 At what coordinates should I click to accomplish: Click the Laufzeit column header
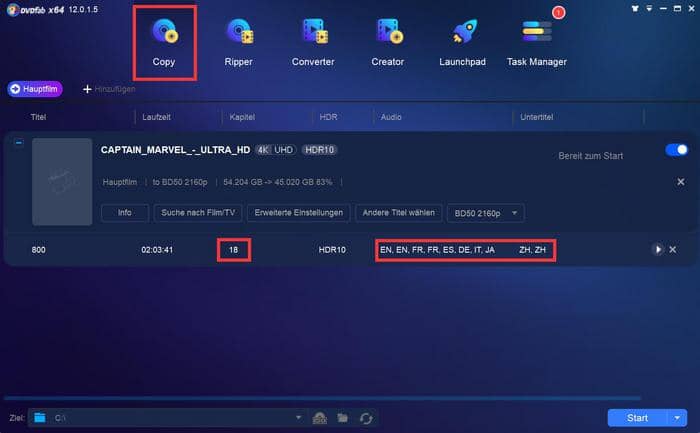click(156, 117)
